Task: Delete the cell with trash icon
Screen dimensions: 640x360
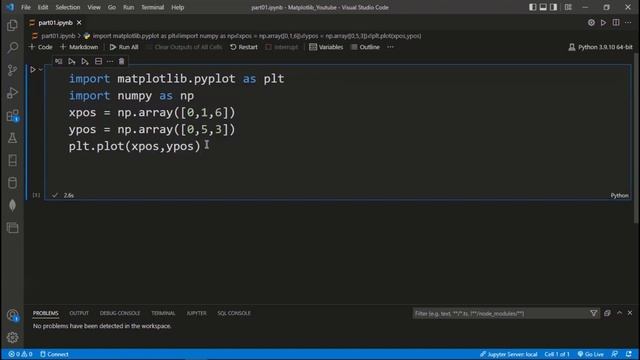Action: tap(121, 61)
